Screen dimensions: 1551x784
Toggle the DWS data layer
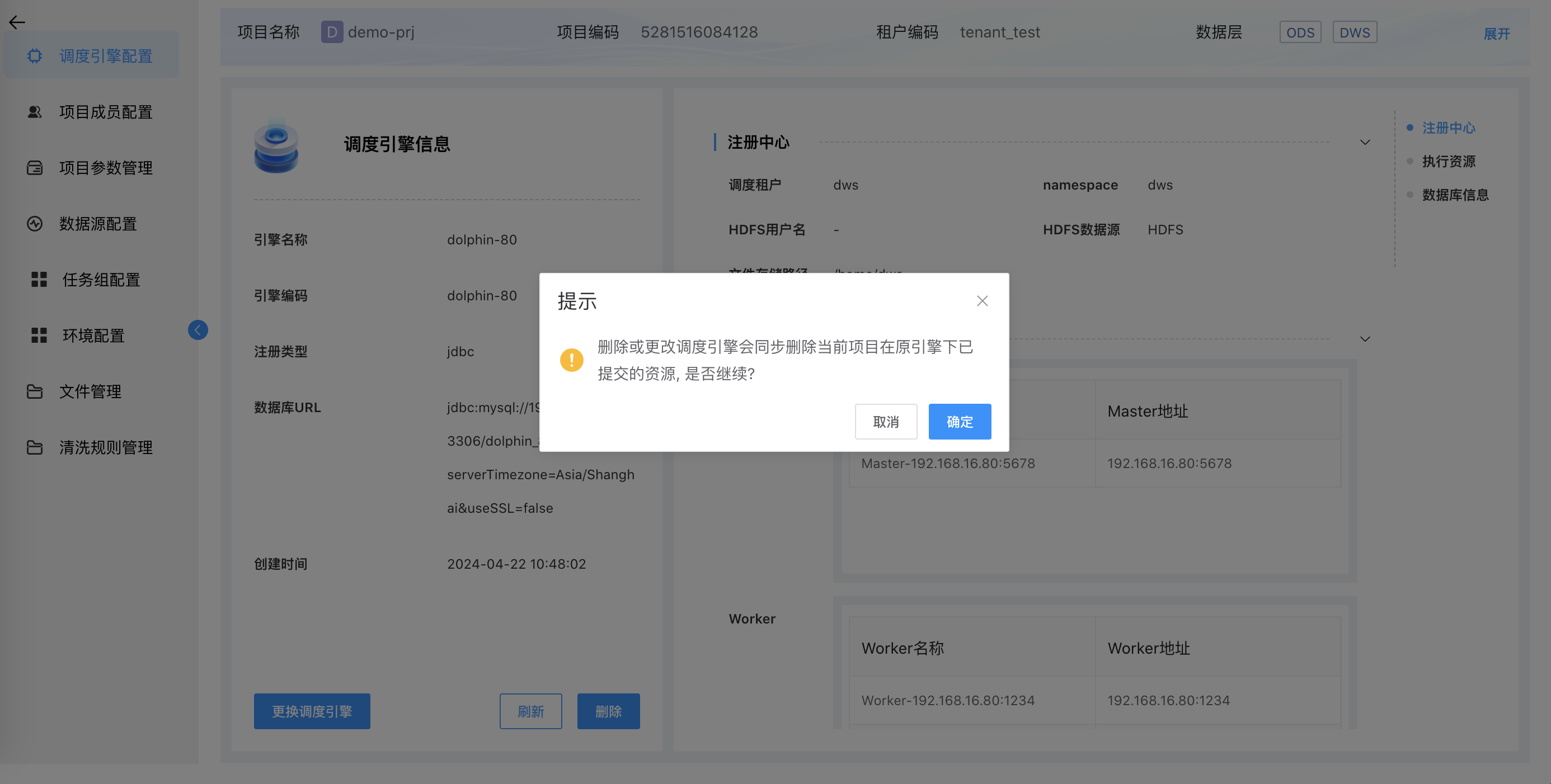pos(1355,32)
